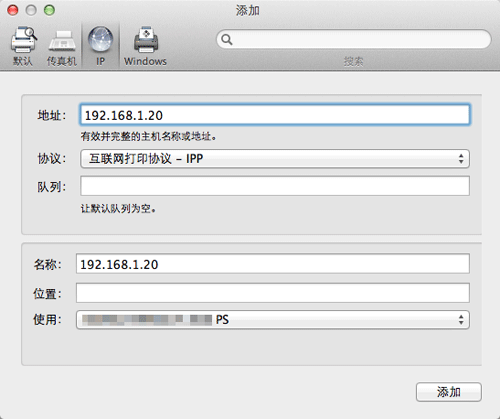Click the 位置 label
500x419 pixels.
(47, 294)
